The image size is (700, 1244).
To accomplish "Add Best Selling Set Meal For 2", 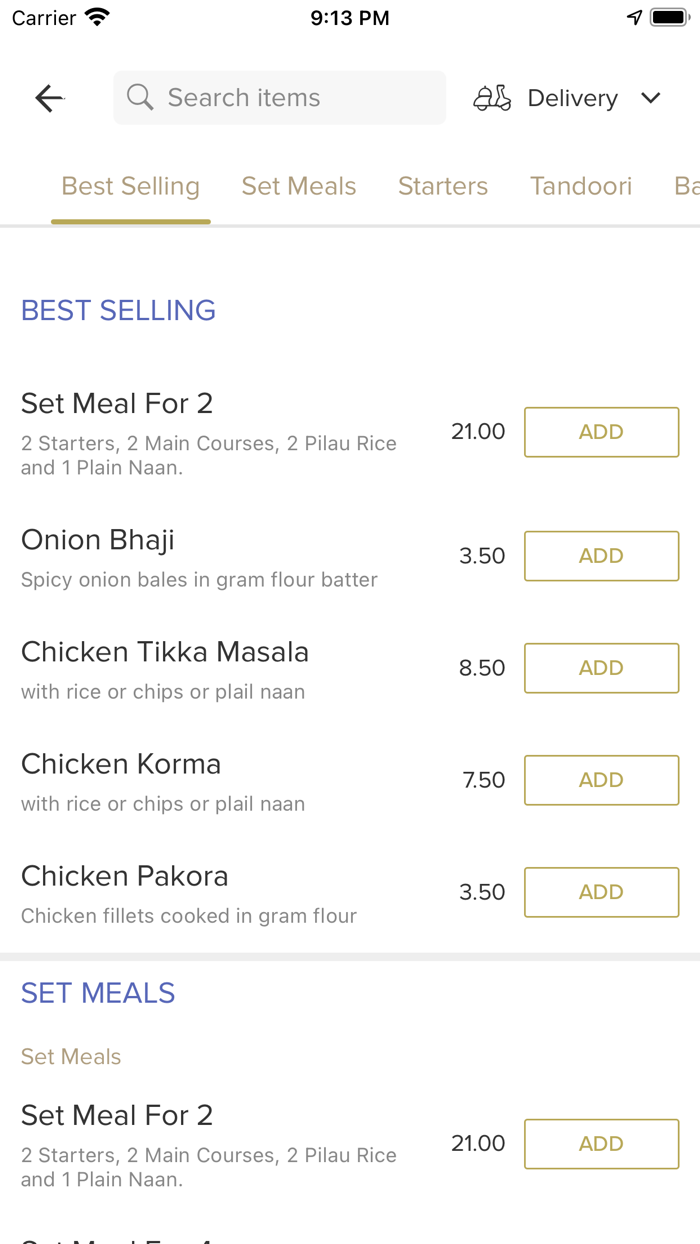I will tap(601, 432).
